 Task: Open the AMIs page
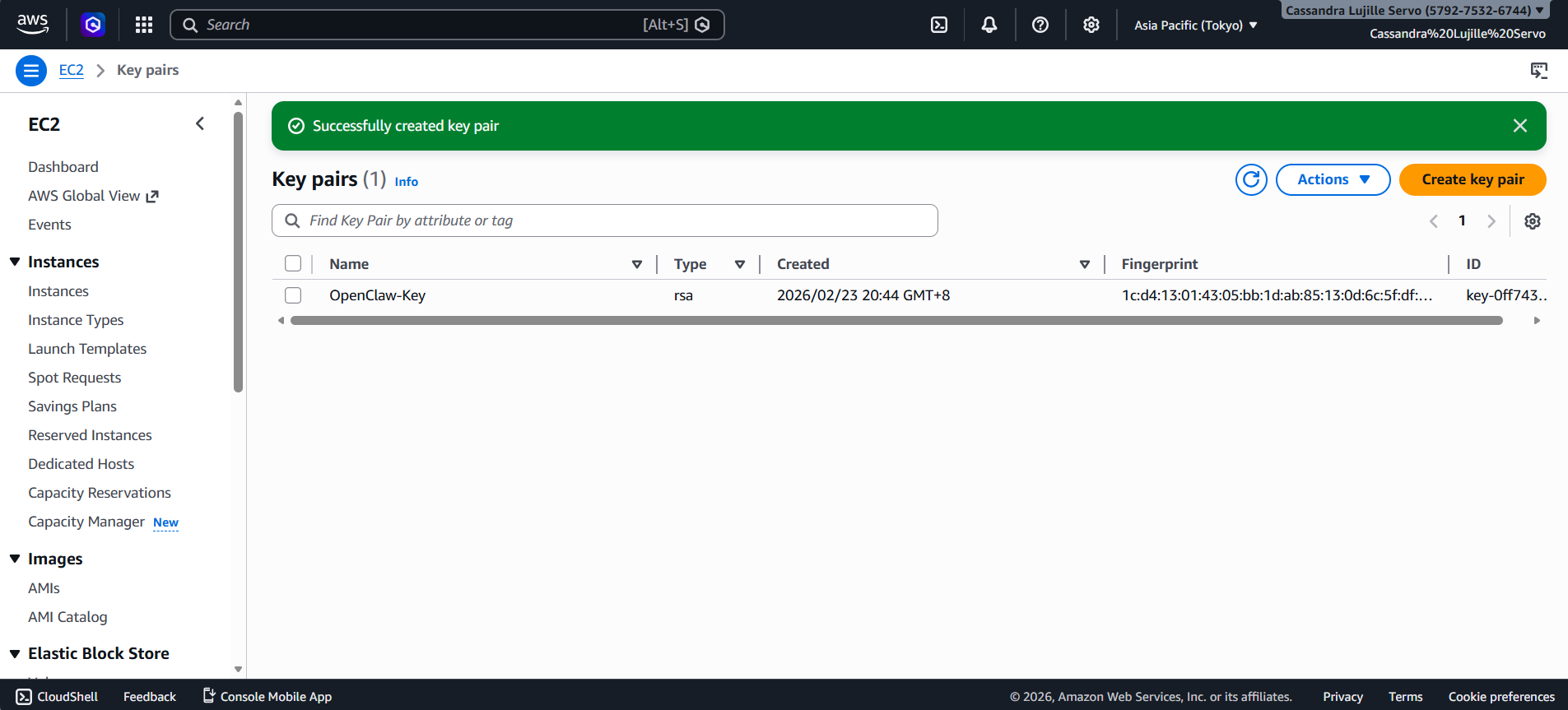(x=44, y=588)
